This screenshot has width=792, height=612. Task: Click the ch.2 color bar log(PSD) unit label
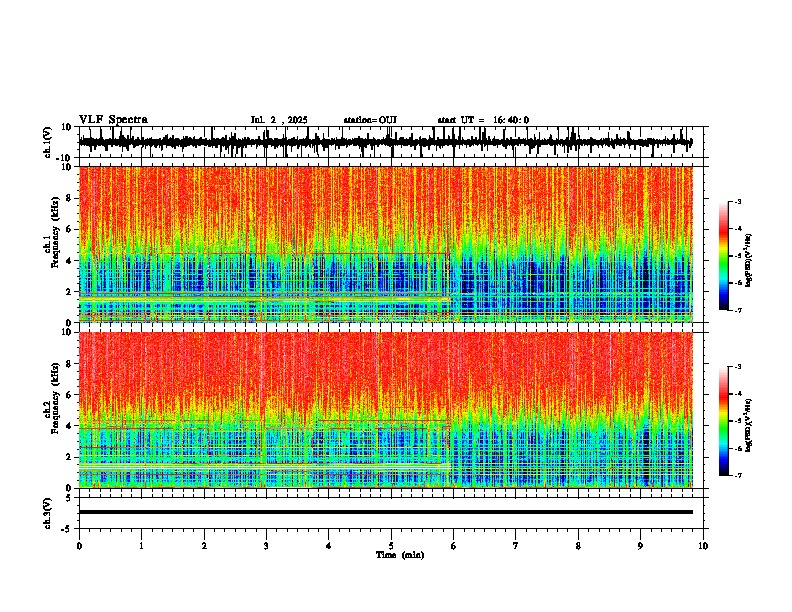(749, 425)
